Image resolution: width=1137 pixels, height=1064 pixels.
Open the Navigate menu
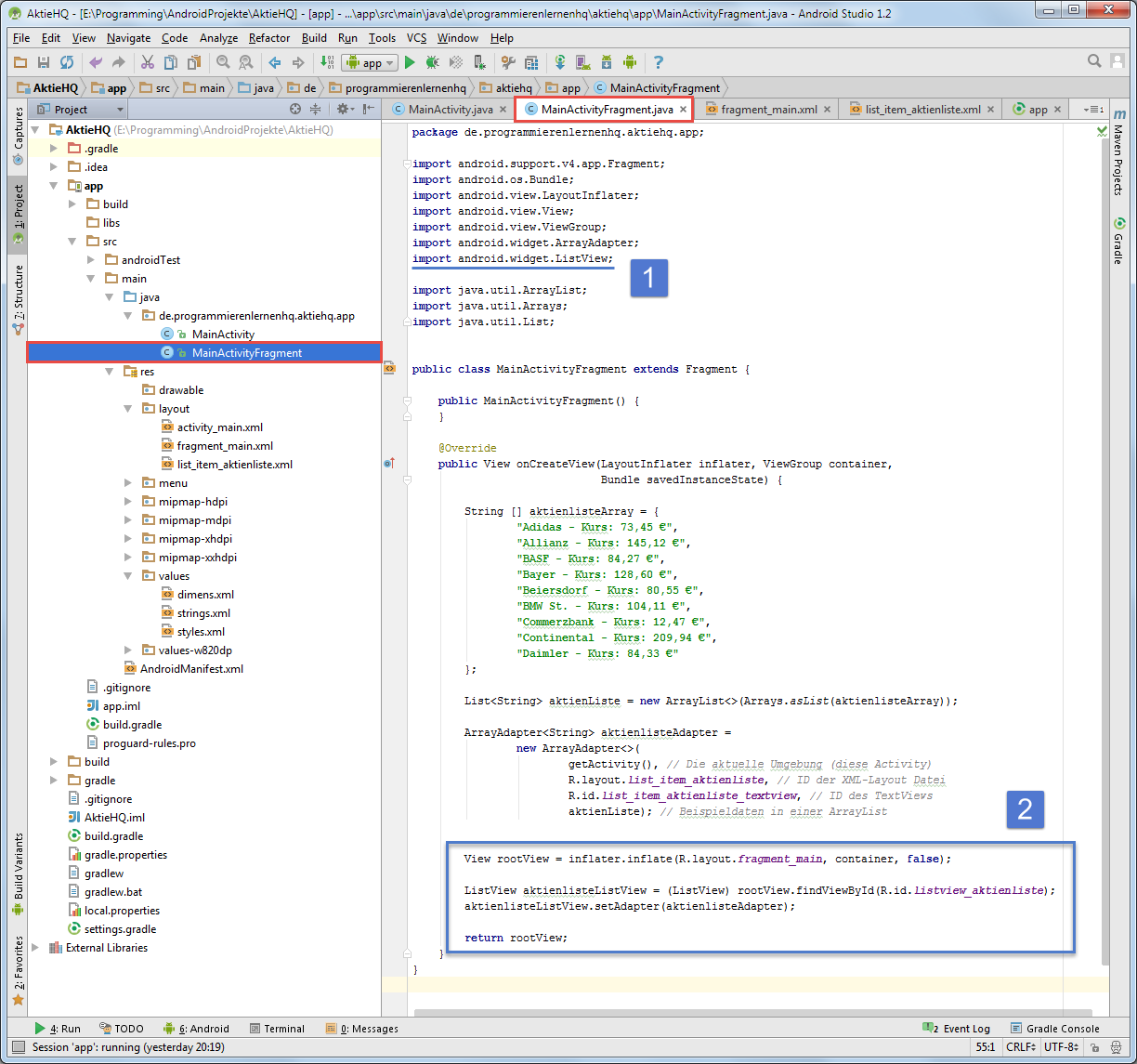[x=128, y=38]
